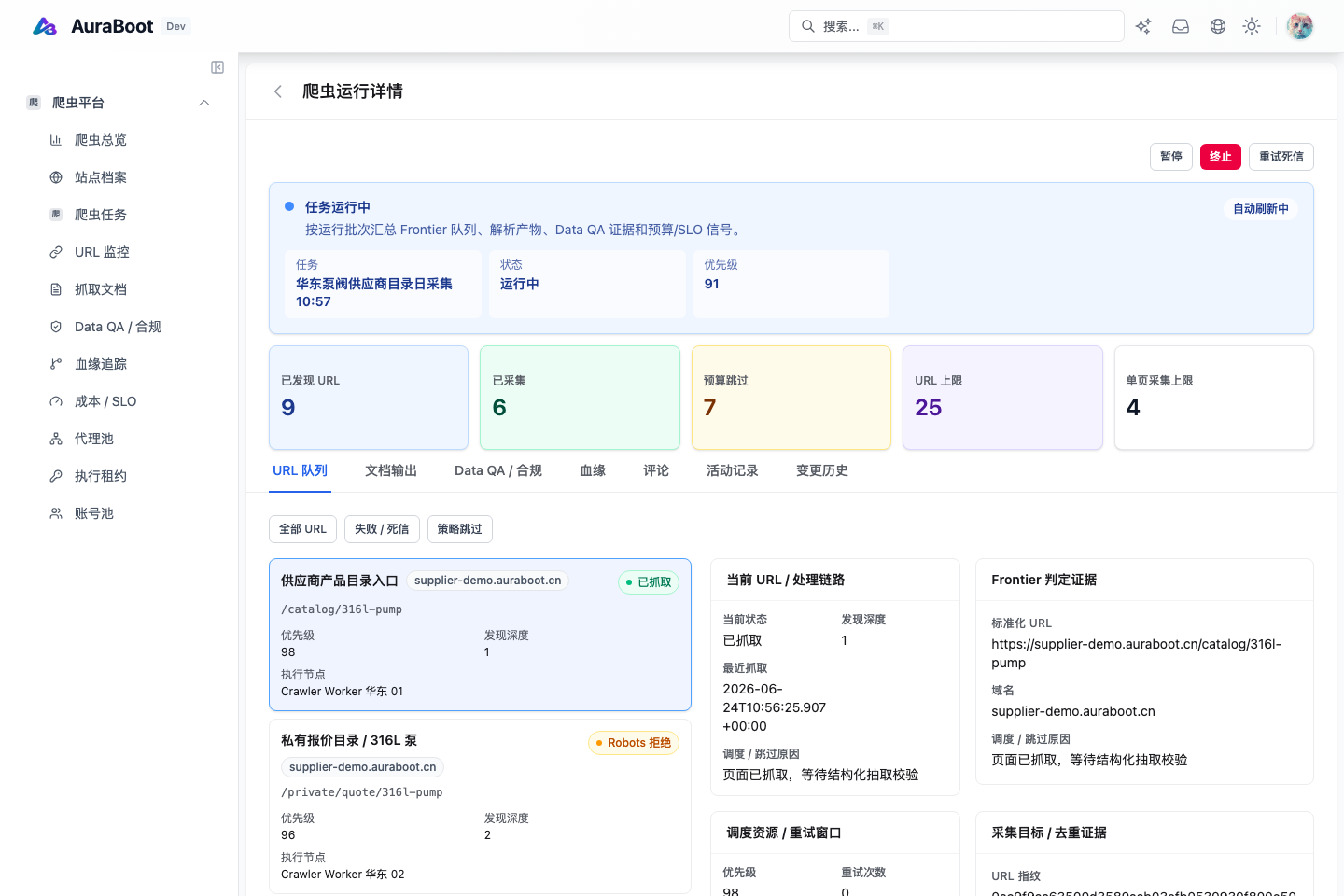Click the 账号池 users icon
Image resolution: width=1344 pixels, height=896 pixels.
[56, 513]
